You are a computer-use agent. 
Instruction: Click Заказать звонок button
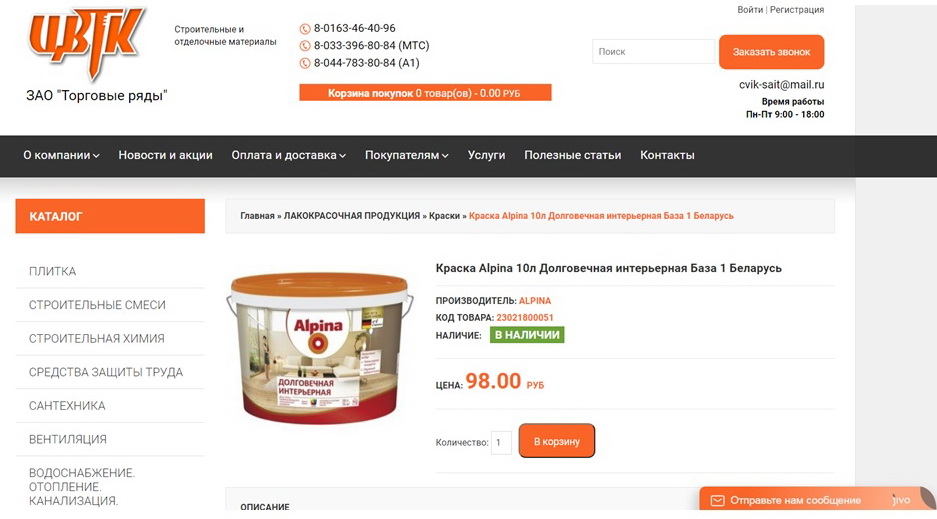(x=771, y=52)
